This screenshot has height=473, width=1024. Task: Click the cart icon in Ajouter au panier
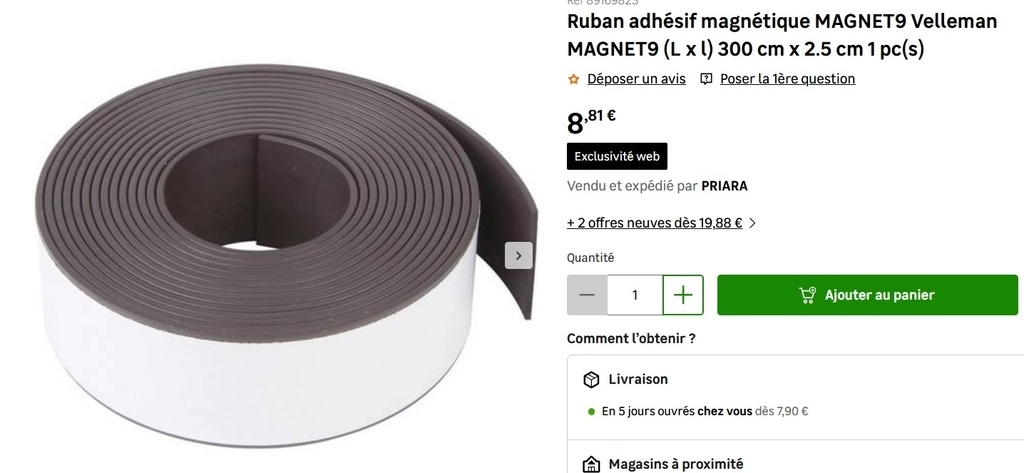click(807, 295)
